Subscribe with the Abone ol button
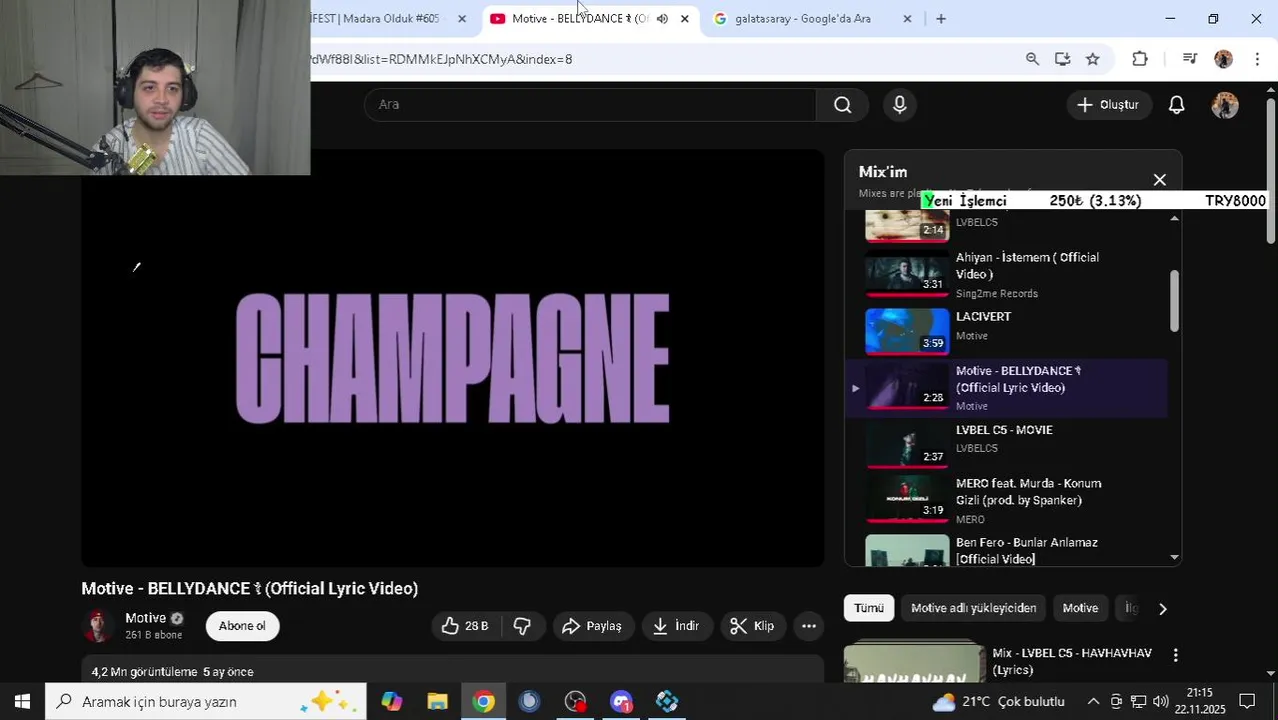Image resolution: width=1278 pixels, height=720 pixels. (x=242, y=626)
